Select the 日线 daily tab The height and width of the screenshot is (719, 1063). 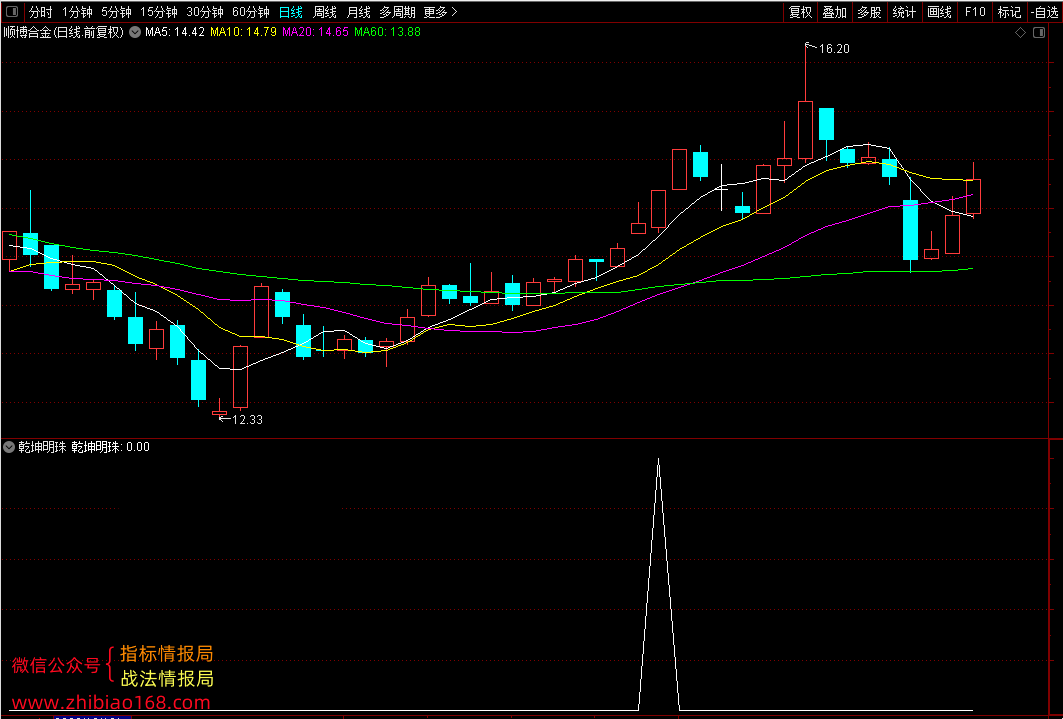click(x=291, y=12)
